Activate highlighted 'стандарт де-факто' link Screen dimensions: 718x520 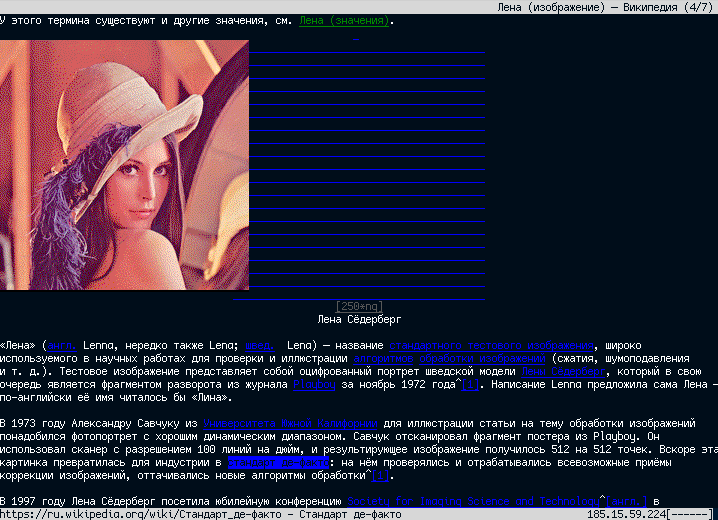(278, 463)
